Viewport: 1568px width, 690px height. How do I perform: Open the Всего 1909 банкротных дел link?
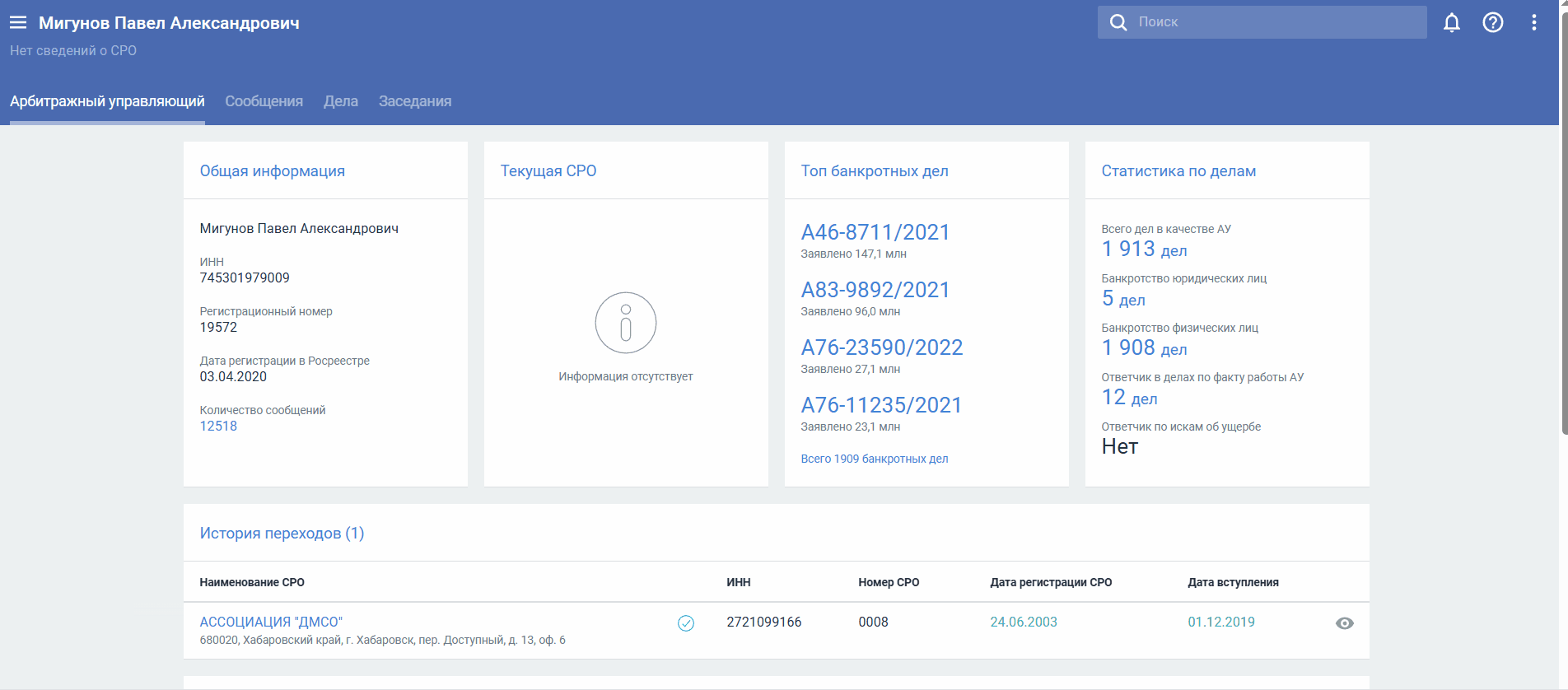[874, 459]
